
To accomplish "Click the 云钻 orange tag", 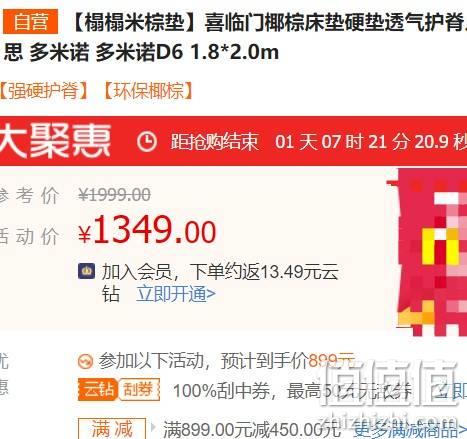I will click(x=98, y=389).
